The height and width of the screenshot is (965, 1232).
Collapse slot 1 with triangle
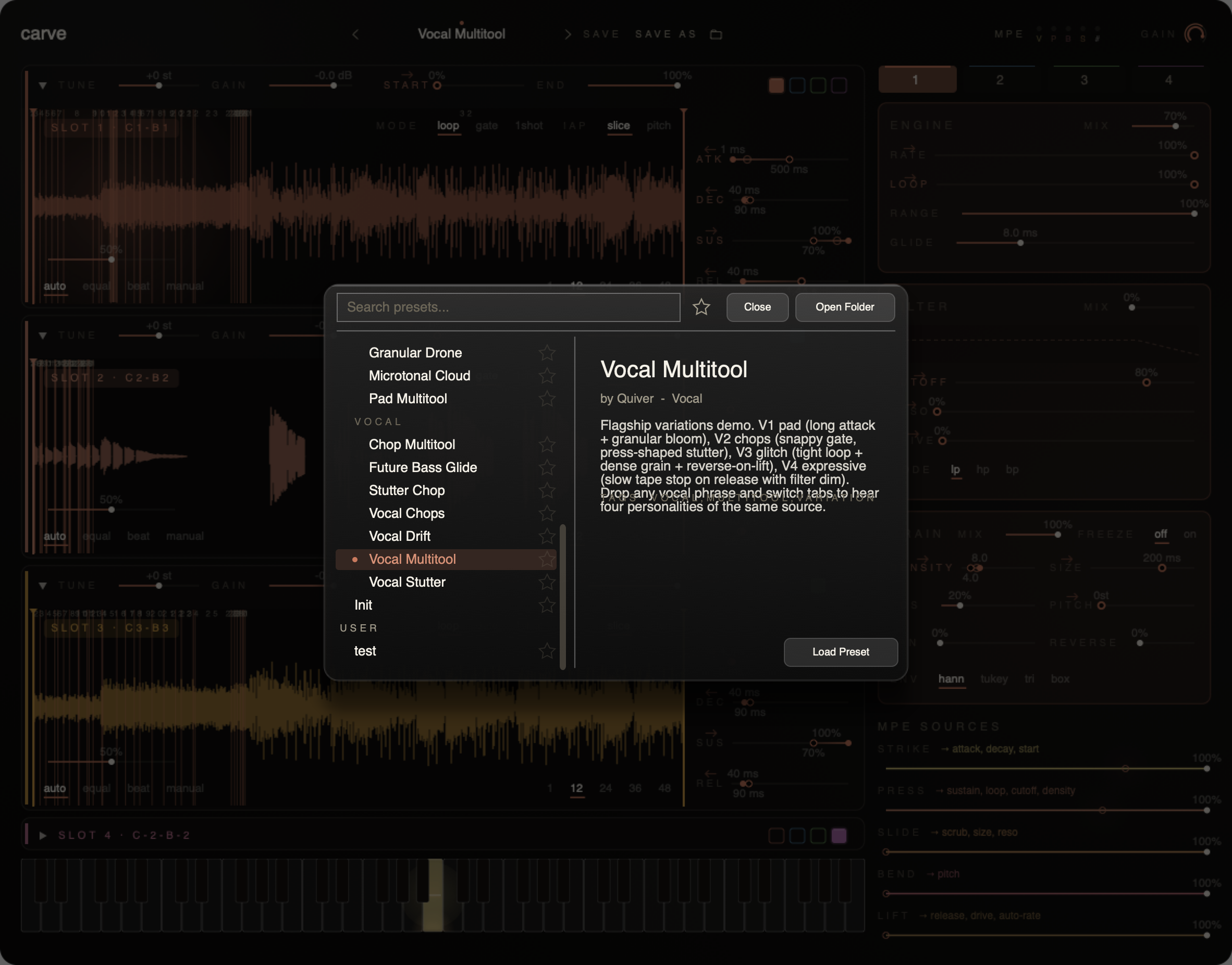coord(42,85)
